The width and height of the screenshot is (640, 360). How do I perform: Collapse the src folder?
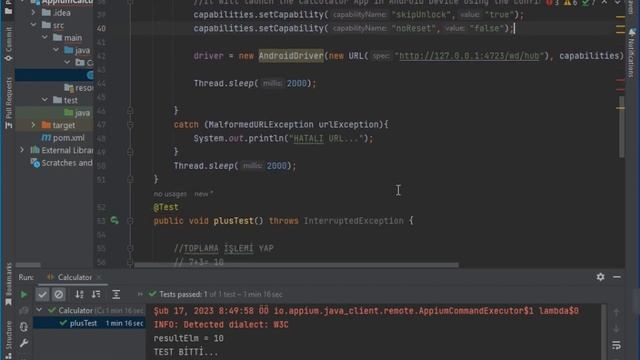33,25
